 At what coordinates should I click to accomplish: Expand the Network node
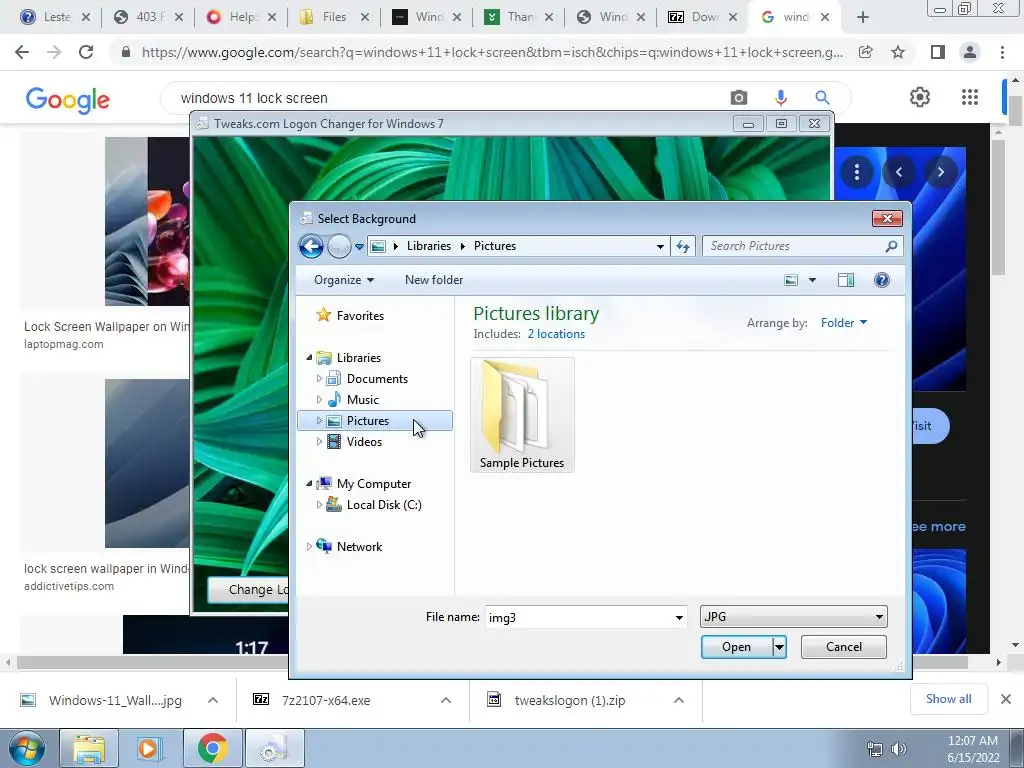tap(310, 547)
